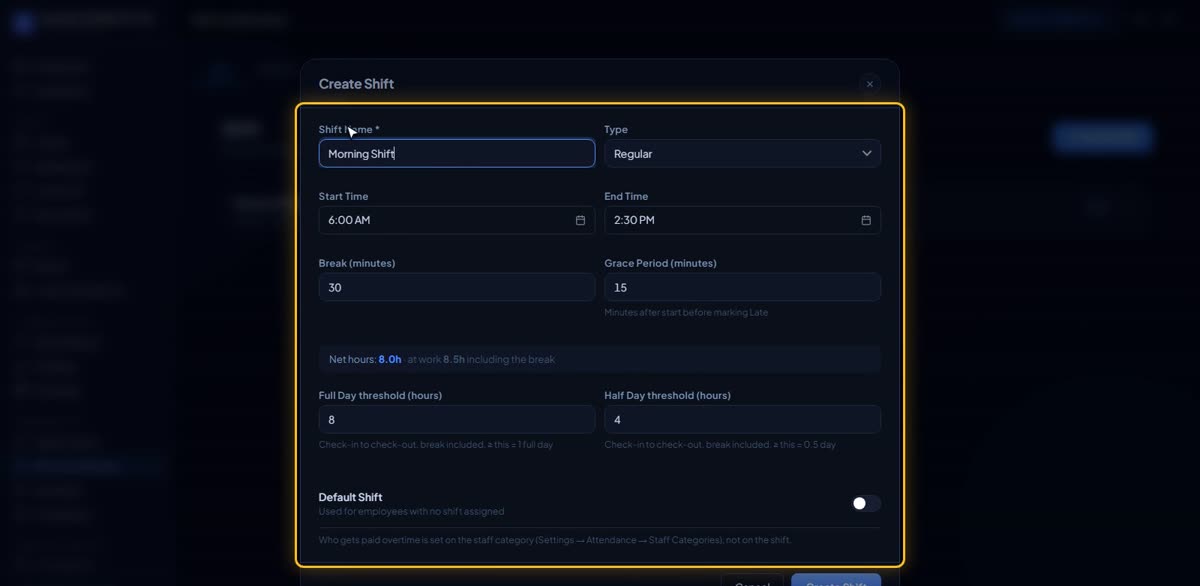Viewport: 1200px width, 586px height.
Task: Click the End Time field showing 2:30 PM
Action: click(742, 220)
